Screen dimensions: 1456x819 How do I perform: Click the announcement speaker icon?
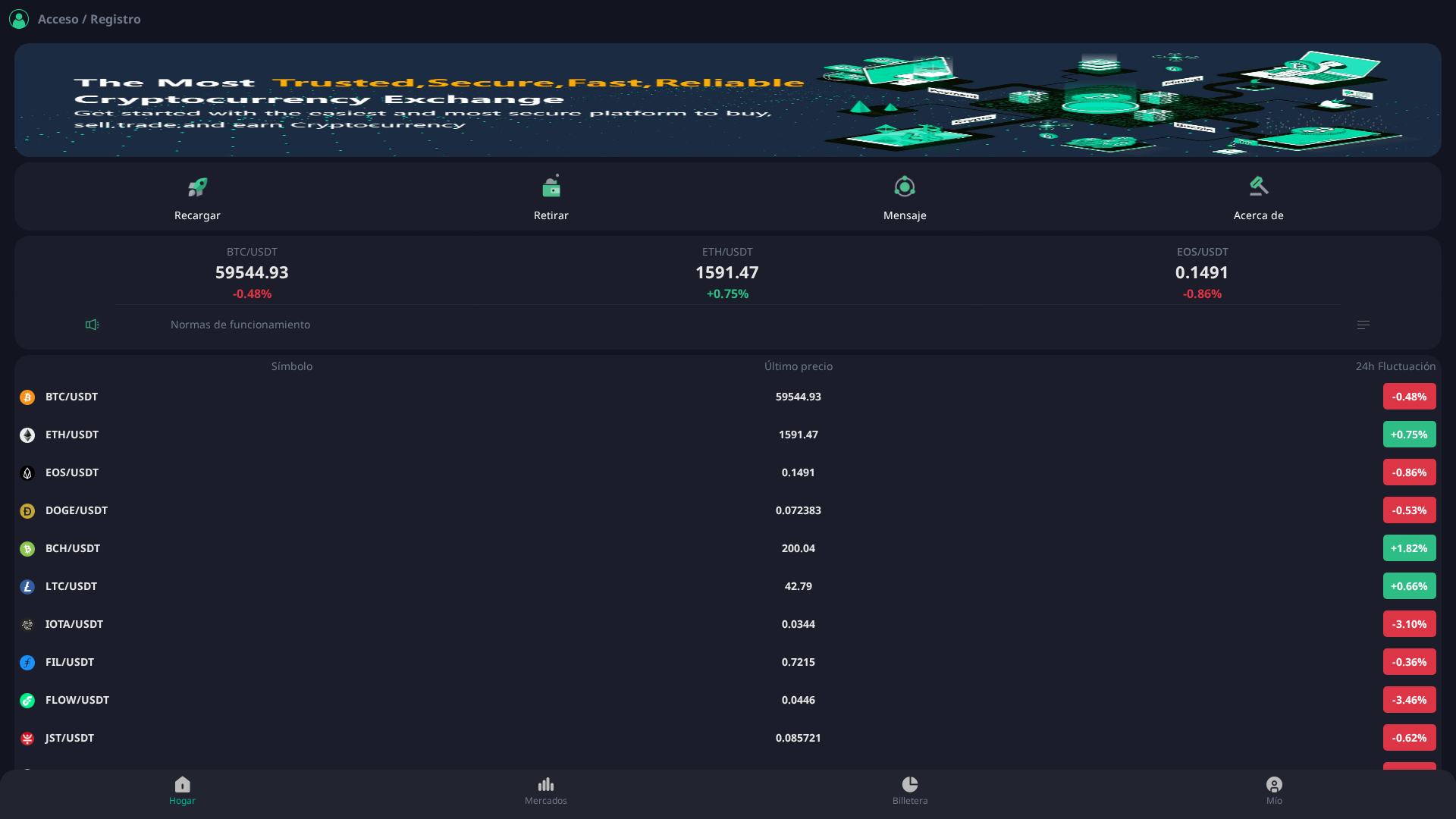(93, 325)
